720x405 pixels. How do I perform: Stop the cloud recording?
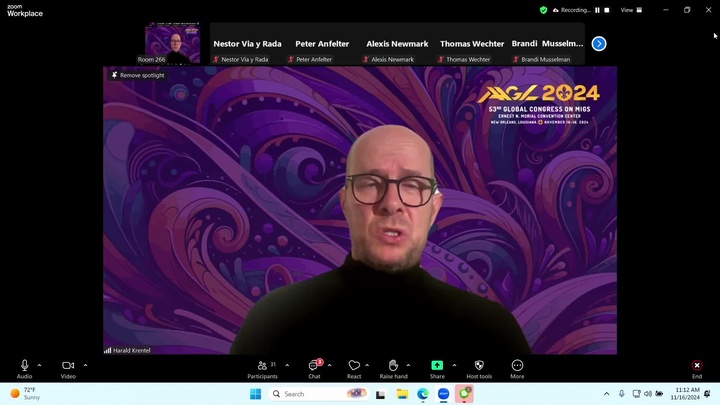[x=607, y=10]
